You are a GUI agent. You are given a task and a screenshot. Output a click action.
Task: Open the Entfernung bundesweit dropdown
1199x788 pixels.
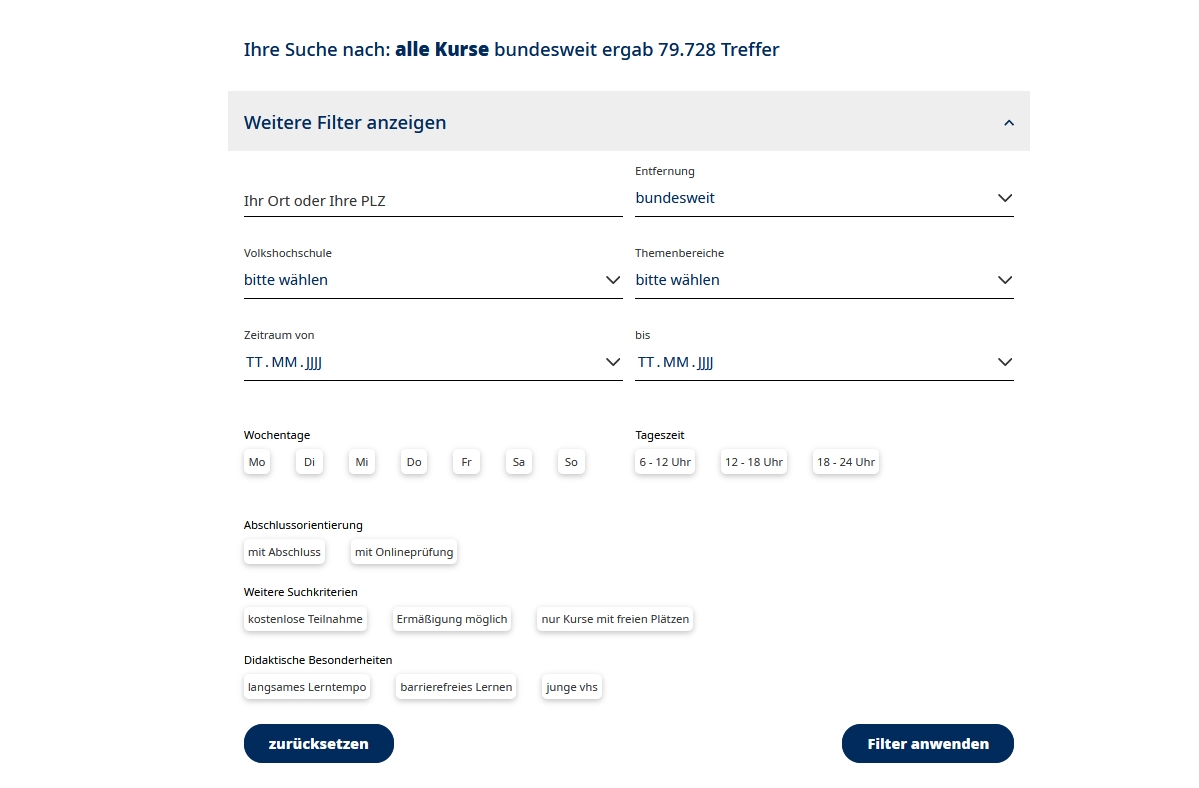(824, 198)
